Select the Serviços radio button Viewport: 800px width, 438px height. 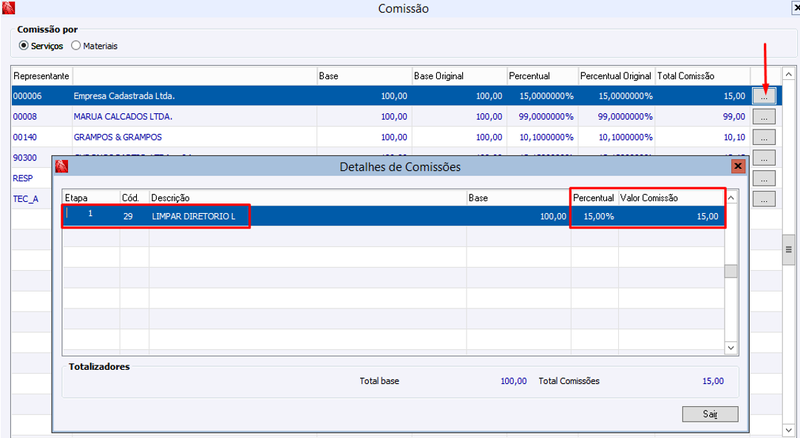coord(23,45)
